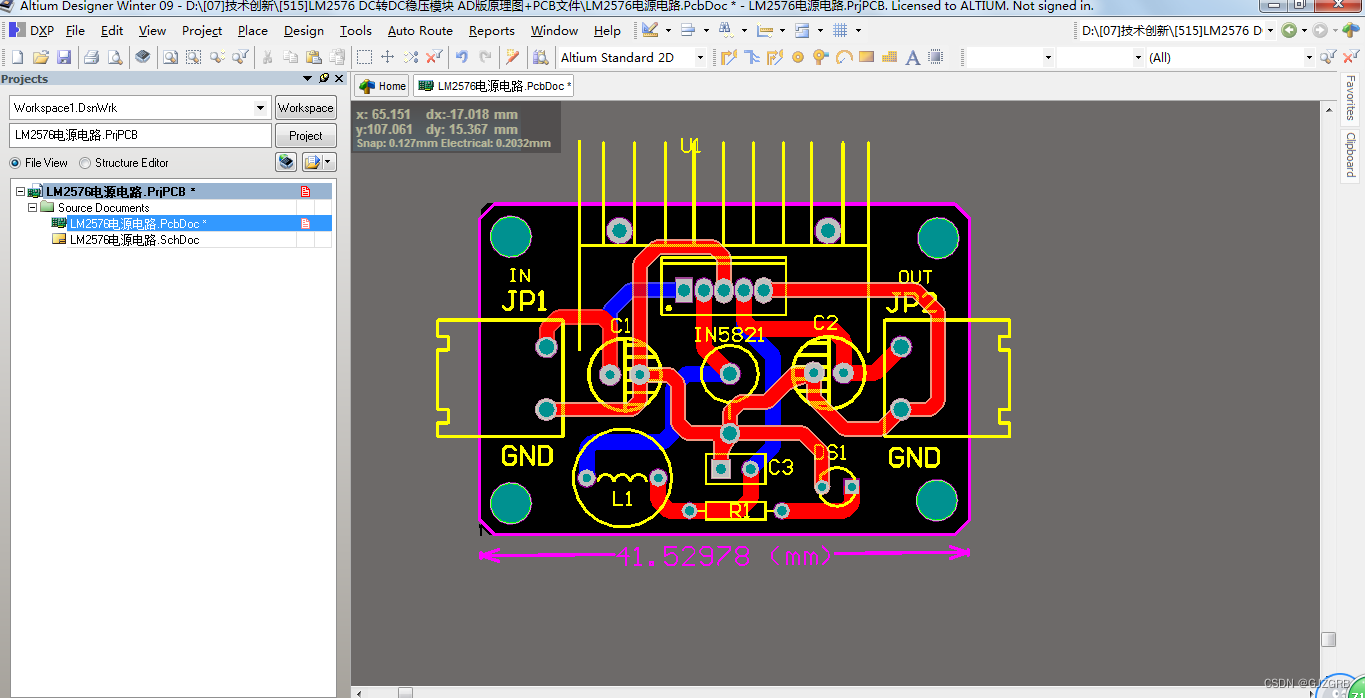Select the Place Via toolbar icon
This screenshot has width=1365, height=698.
(819, 57)
